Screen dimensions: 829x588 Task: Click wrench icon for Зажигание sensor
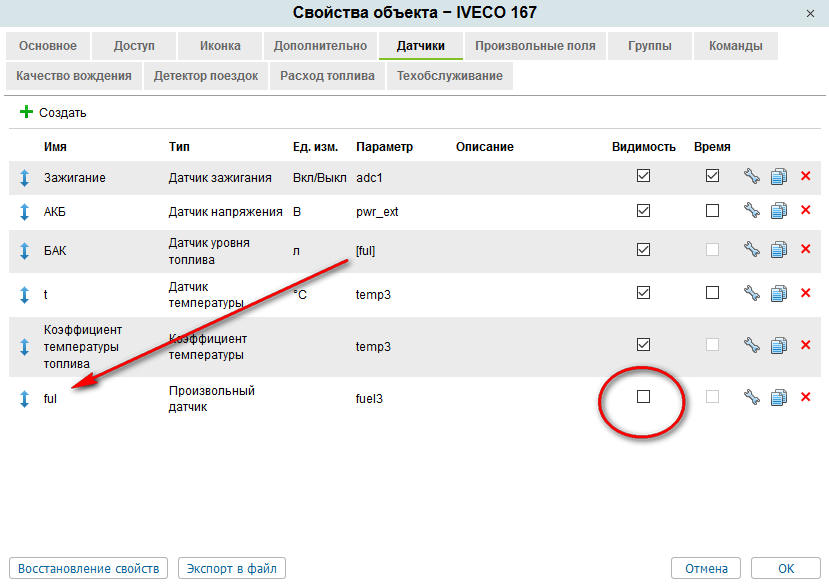(752, 177)
